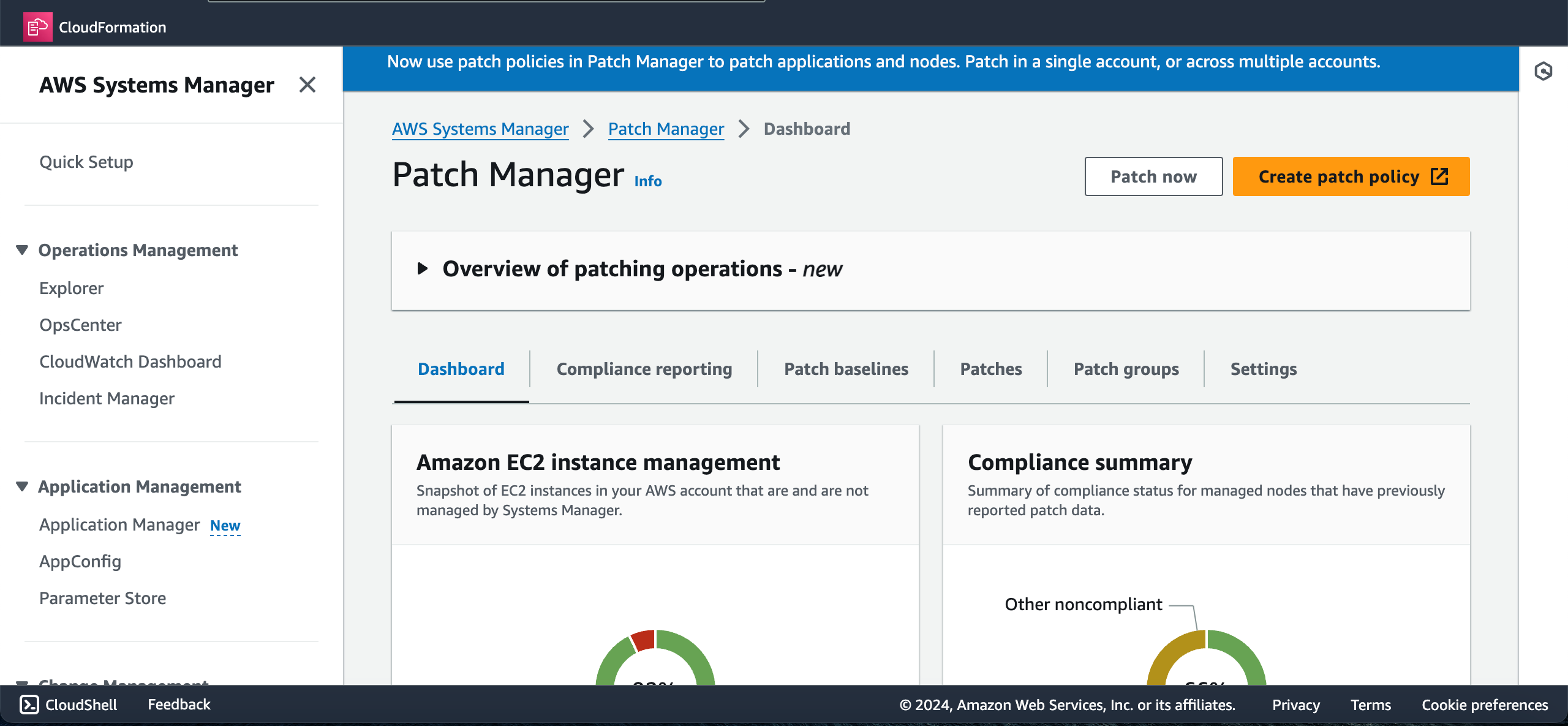Click the Feedback link in the footer
This screenshot has height=726, width=1568.
[x=179, y=705]
